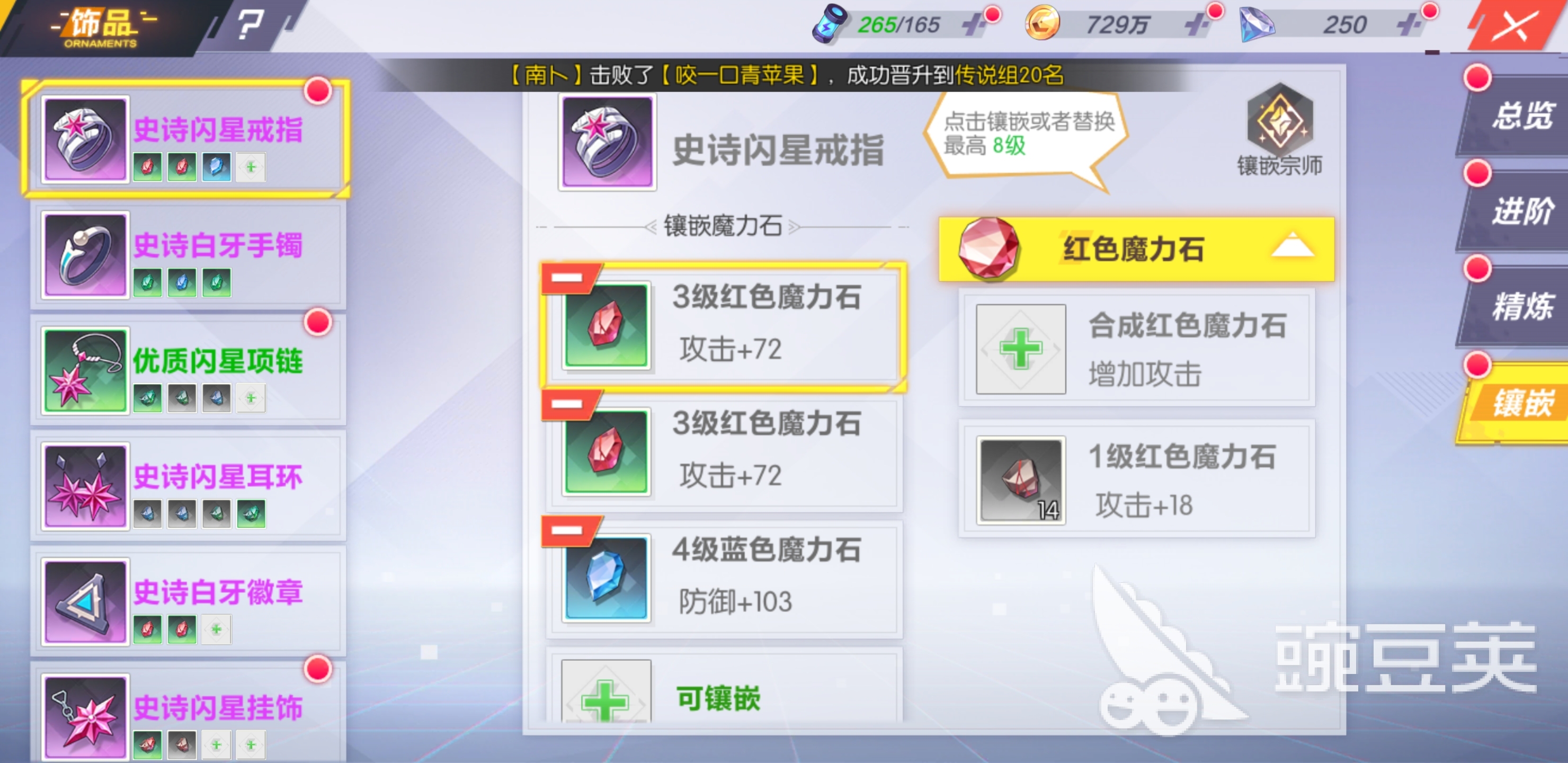Remove the second 3级红色魔力石 with minus
This screenshot has height=763, width=1568.
(567, 404)
